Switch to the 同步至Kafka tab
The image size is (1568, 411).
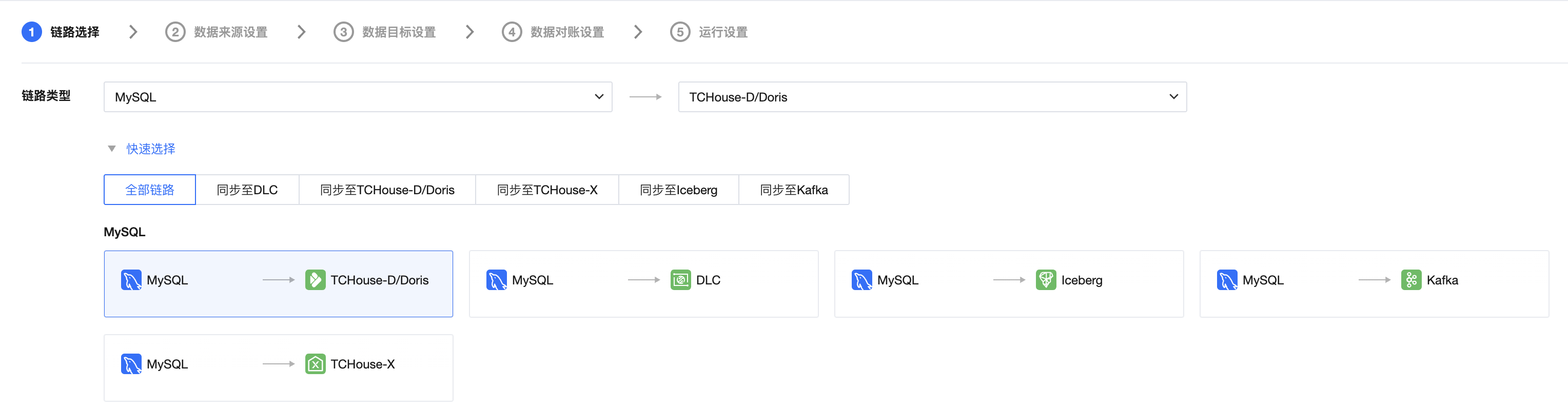click(x=794, y=190)
